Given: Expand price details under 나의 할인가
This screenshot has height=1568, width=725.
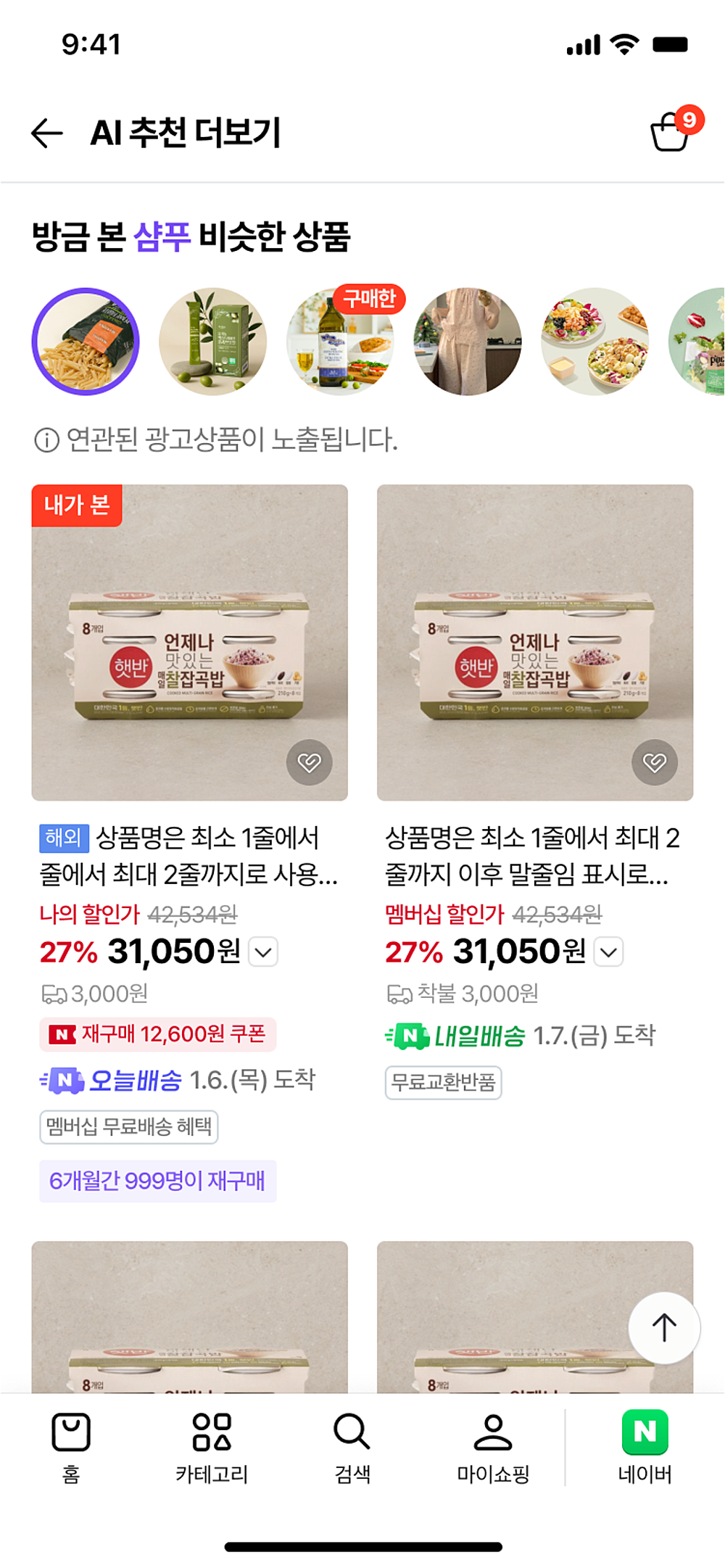Looking at the screenshot, I should 263,952.
